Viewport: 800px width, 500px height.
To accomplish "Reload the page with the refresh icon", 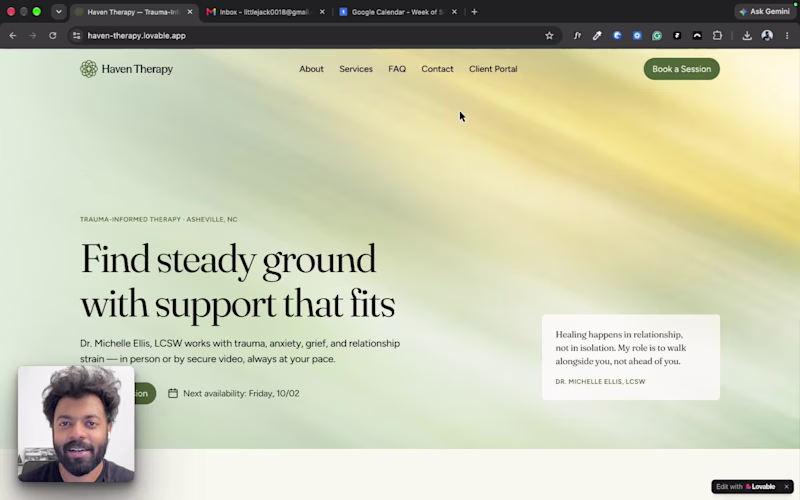I will tap(53, 36).
